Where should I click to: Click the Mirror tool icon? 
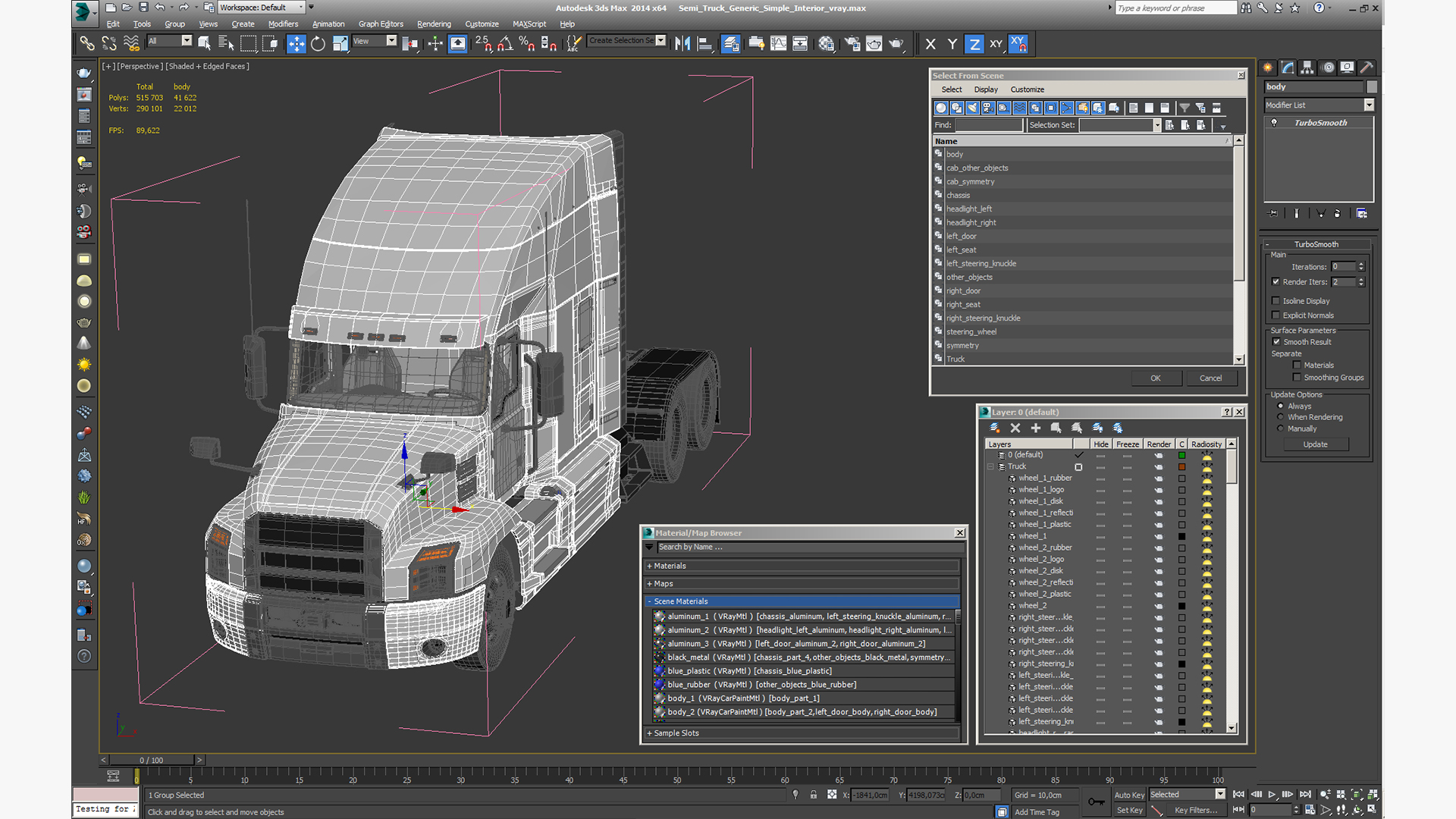[x=682, y=44]
